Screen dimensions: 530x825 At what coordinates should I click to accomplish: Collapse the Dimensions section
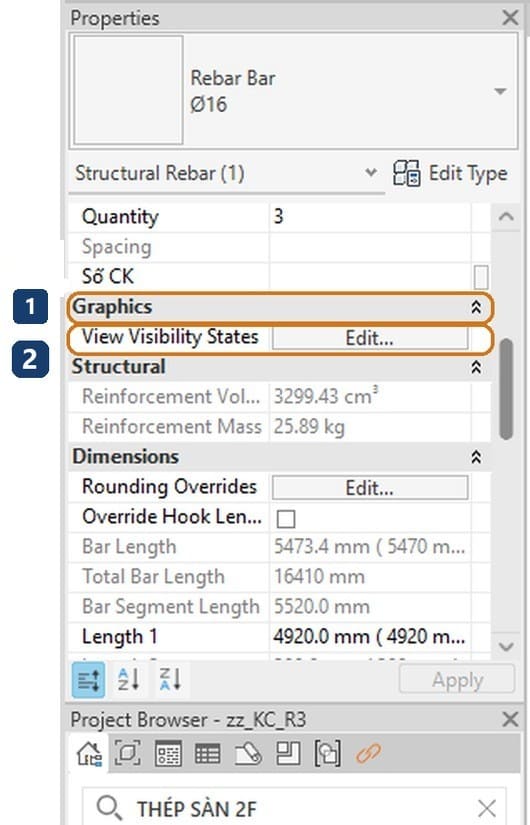click(x=476, y=457)
